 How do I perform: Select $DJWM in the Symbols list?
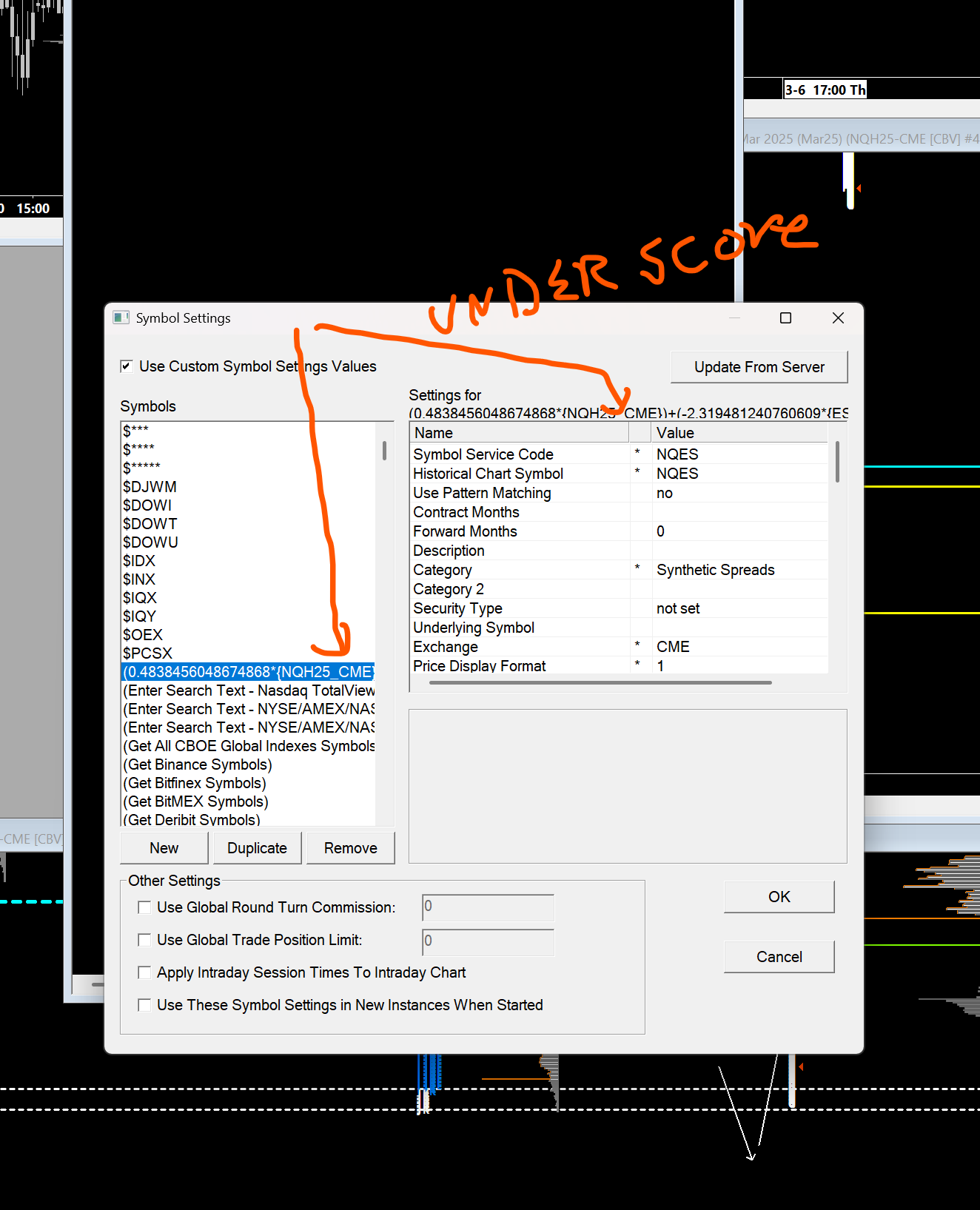click(248, 487)
